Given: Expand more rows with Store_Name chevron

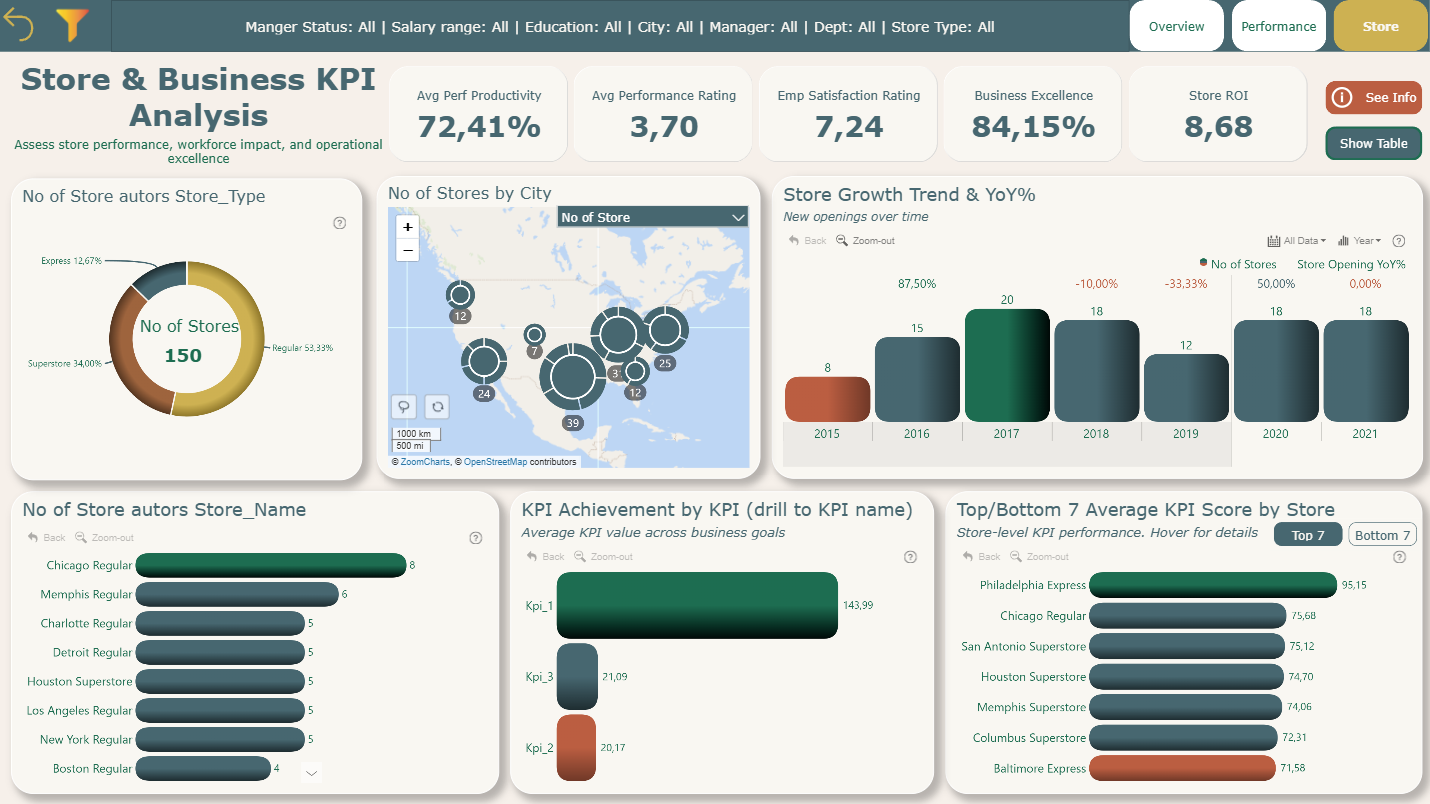Looking at the screenshot, I should tap(311, 772).
